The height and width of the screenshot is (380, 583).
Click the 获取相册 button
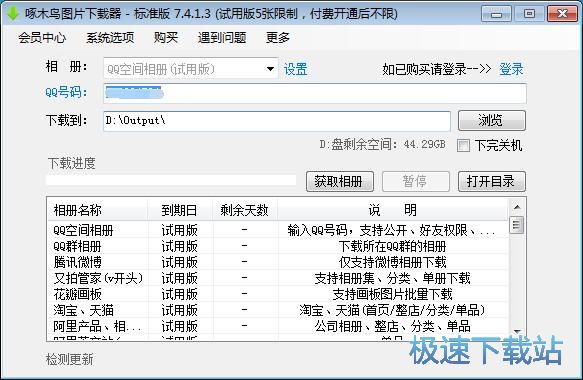click(x=339, y=181)
